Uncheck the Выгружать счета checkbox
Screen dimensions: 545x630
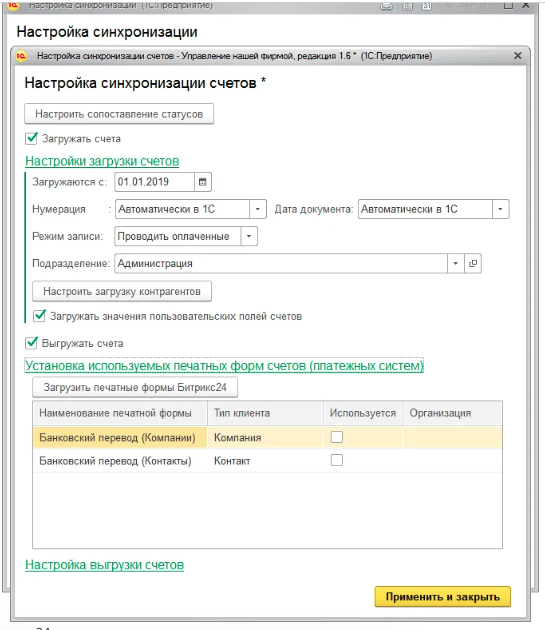[31, 343]
